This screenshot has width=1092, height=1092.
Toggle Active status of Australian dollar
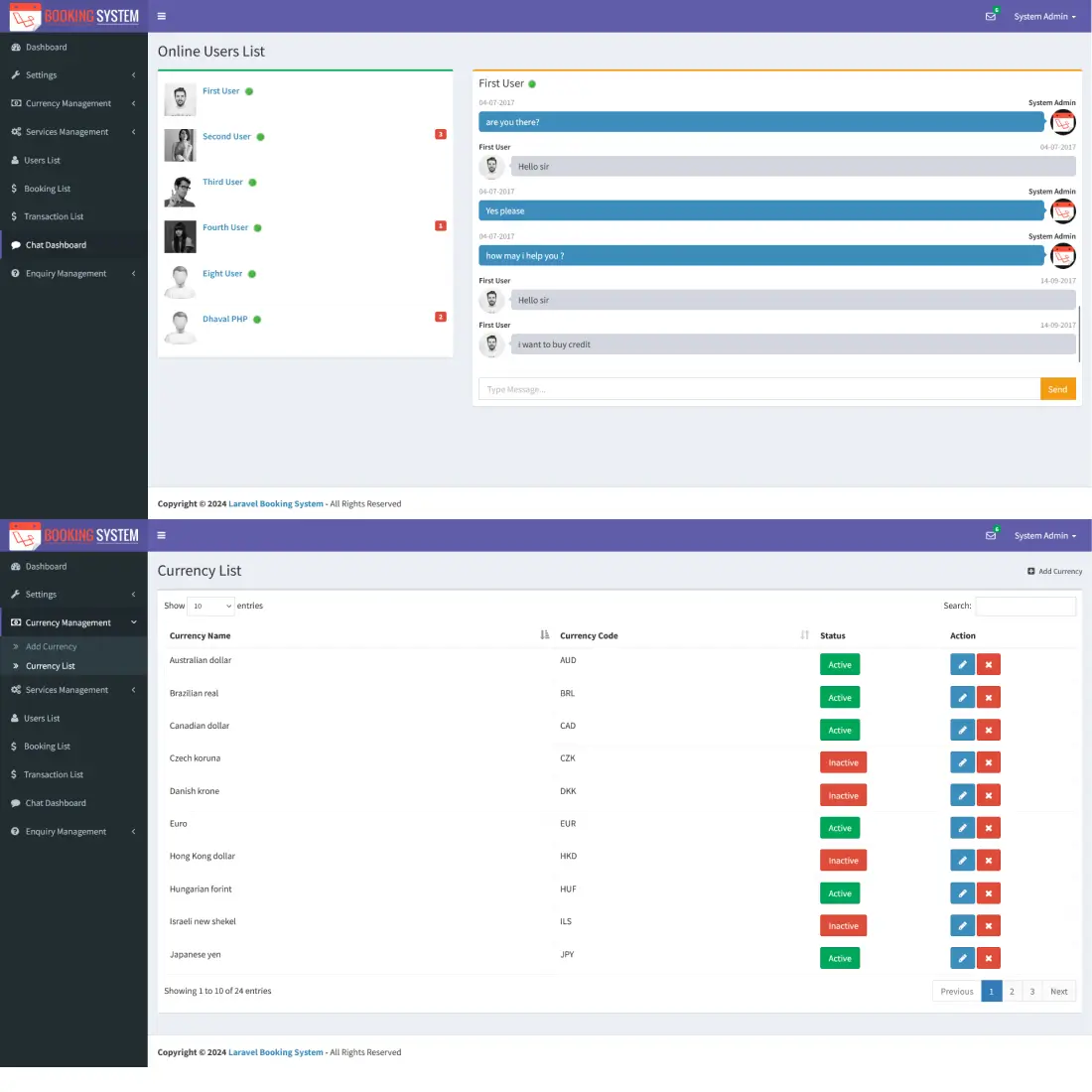(x=839, y=664)
